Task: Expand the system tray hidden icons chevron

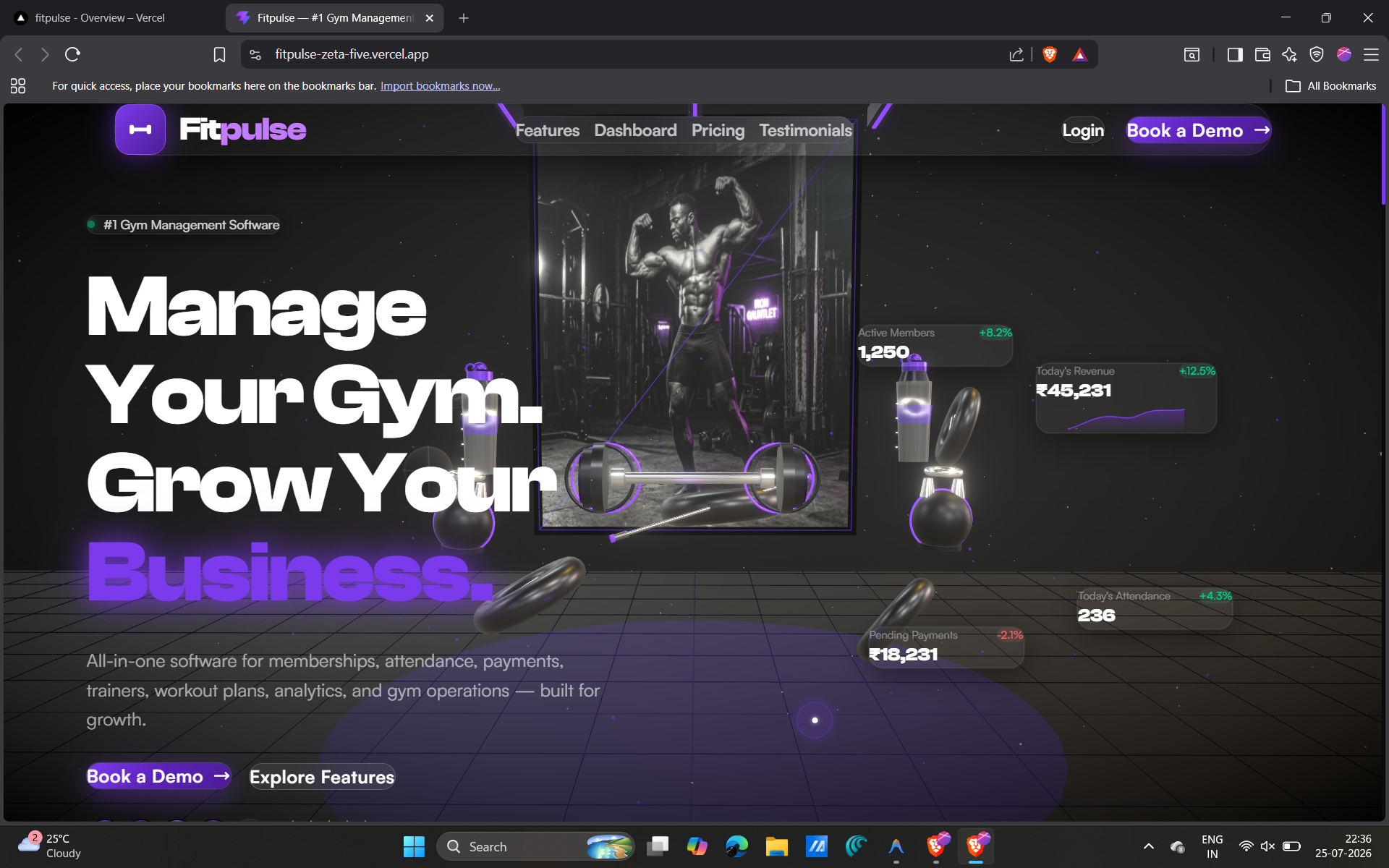Action: 1148,846
